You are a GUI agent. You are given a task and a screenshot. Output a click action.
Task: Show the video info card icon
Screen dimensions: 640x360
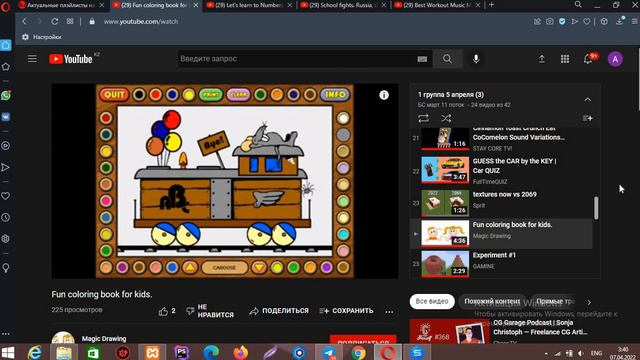[x=384, y=95]
